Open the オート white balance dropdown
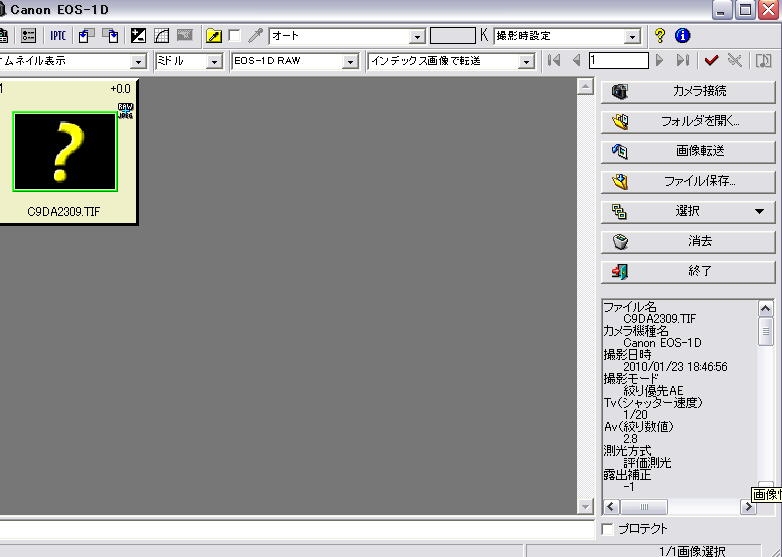This screenshot has height=557, width=782. coord(417,36)
